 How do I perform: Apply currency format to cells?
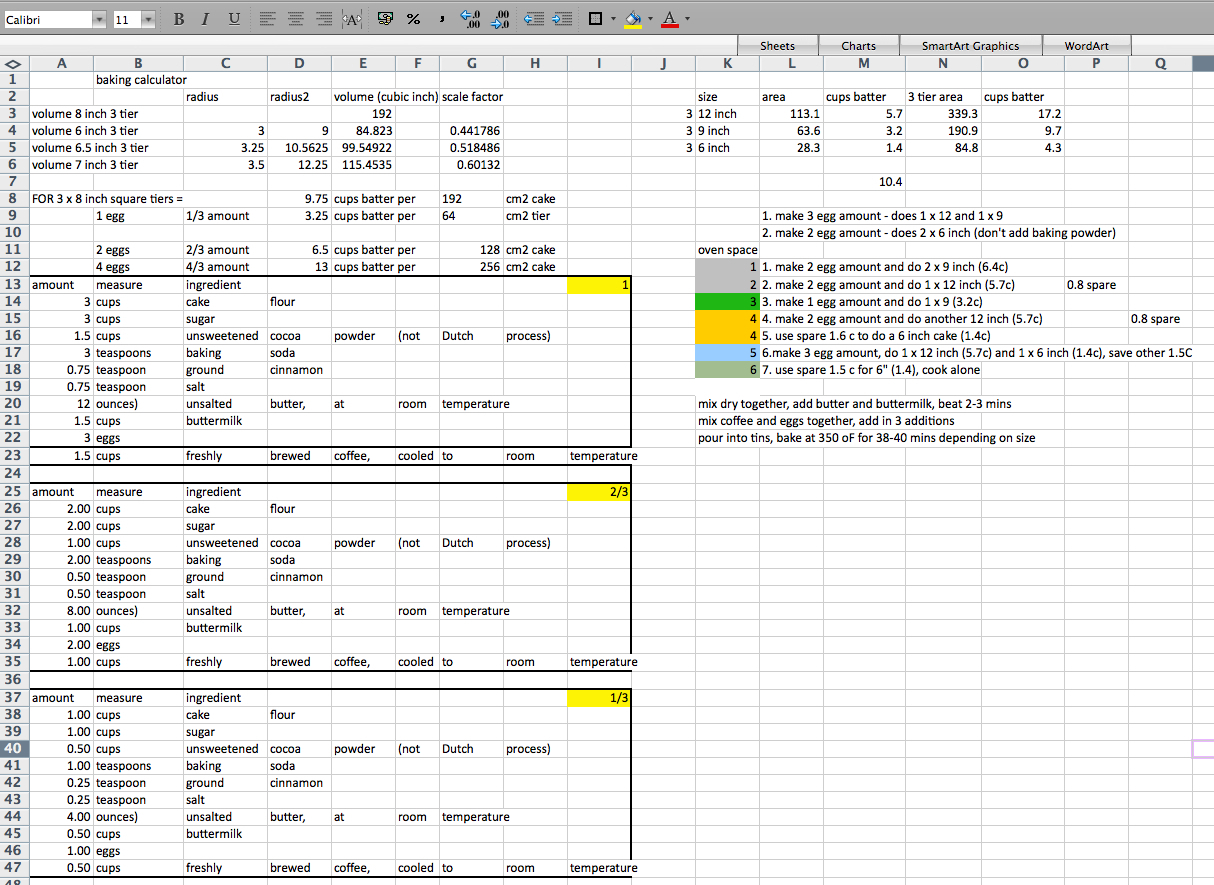[x=385, y=19]
